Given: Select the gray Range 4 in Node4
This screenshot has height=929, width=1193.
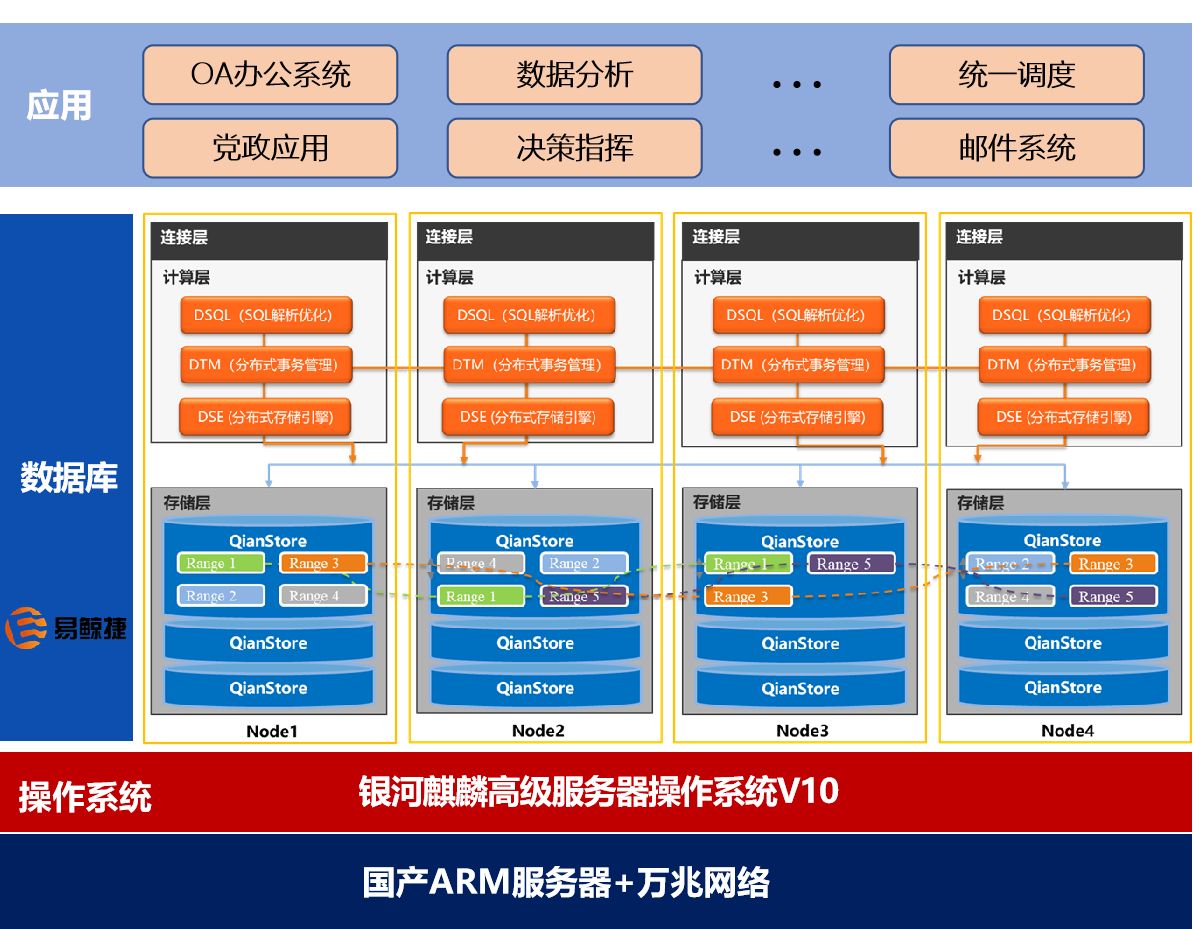Looking at the screenshot, I should pyautogui.click(x=1010, y=597).
